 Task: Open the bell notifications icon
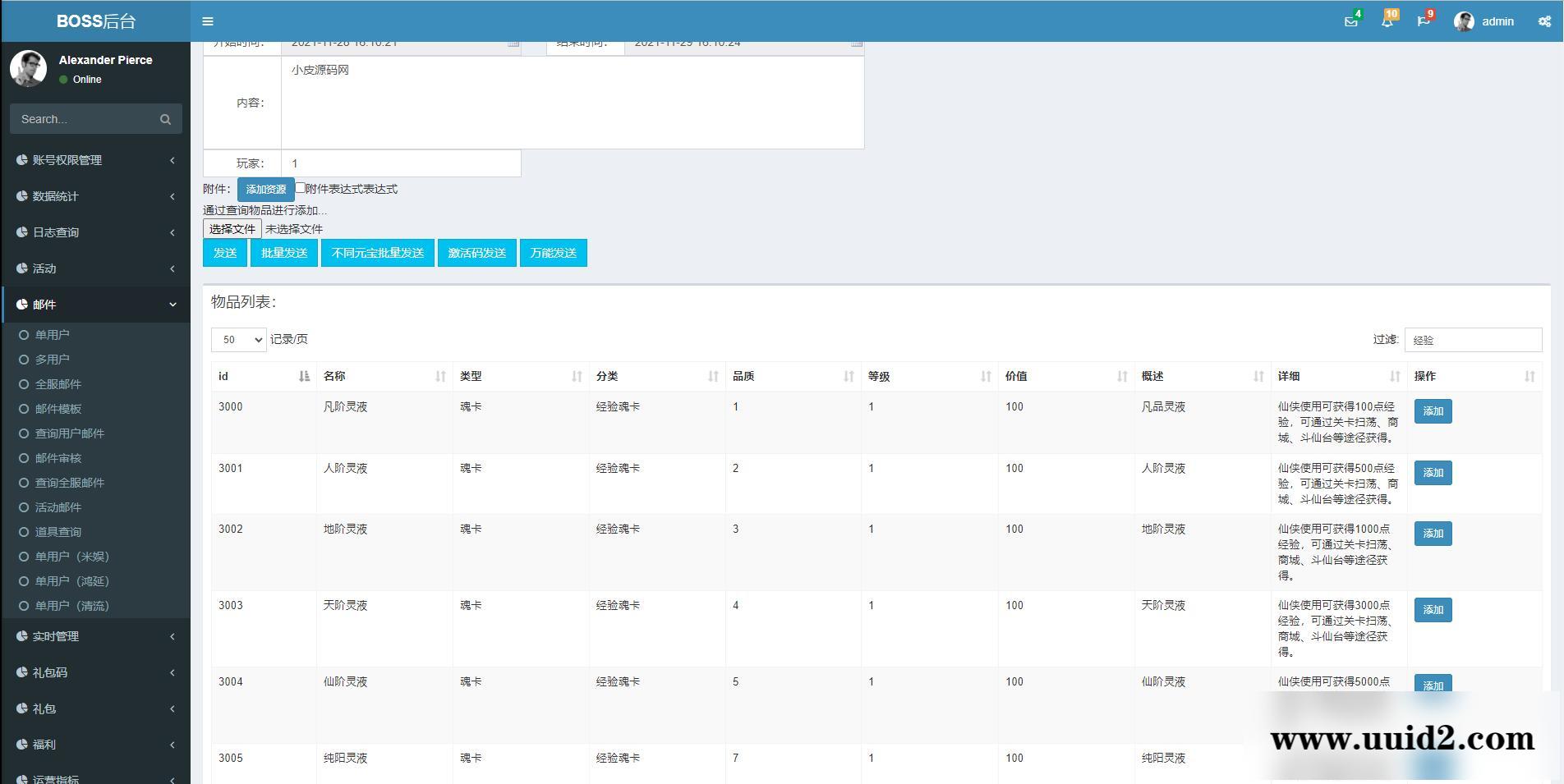[1387, 21]
